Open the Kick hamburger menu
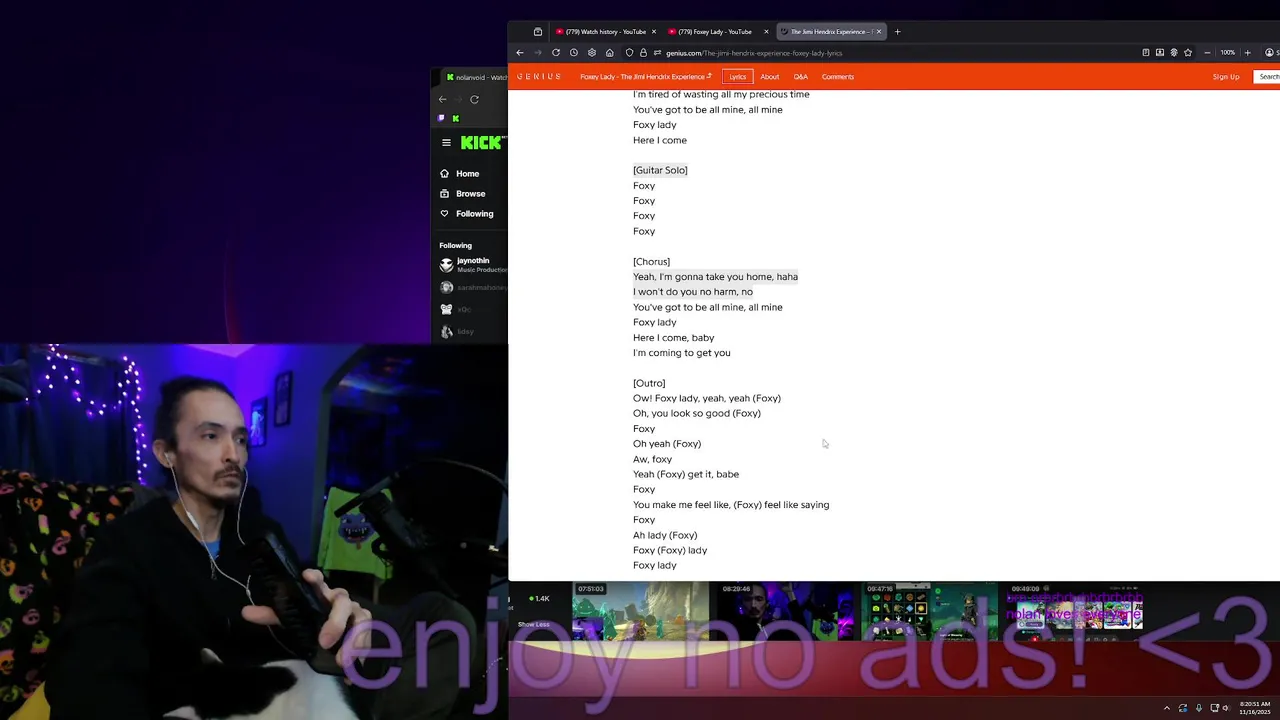The image size is (1280, 720). tap(446, 143)
